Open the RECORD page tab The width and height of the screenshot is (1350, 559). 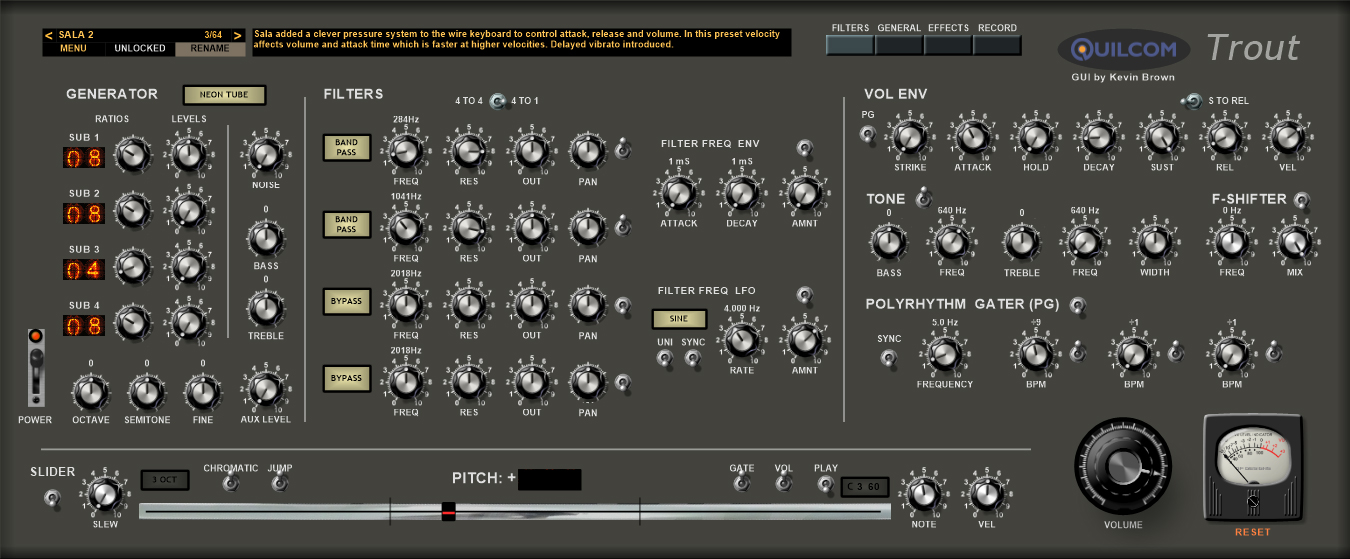pos(997,44)
